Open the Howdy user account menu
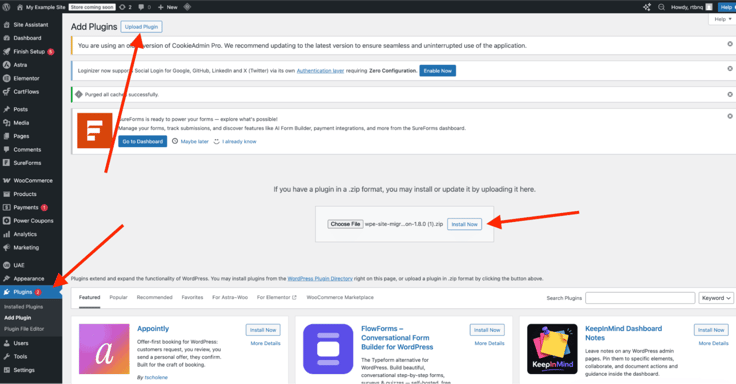The height and width of the screenshot is (384, 736). [691, 7]
